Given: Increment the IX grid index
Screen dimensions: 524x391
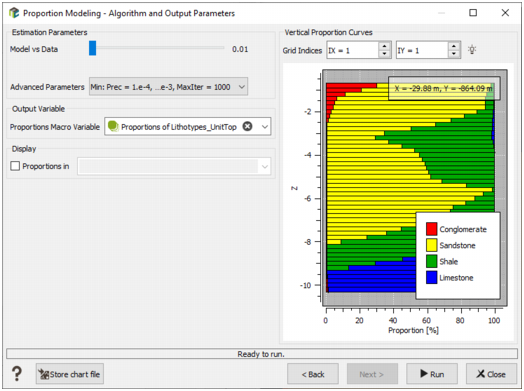Looking at the screenshot, I should (x=385, y=46).
